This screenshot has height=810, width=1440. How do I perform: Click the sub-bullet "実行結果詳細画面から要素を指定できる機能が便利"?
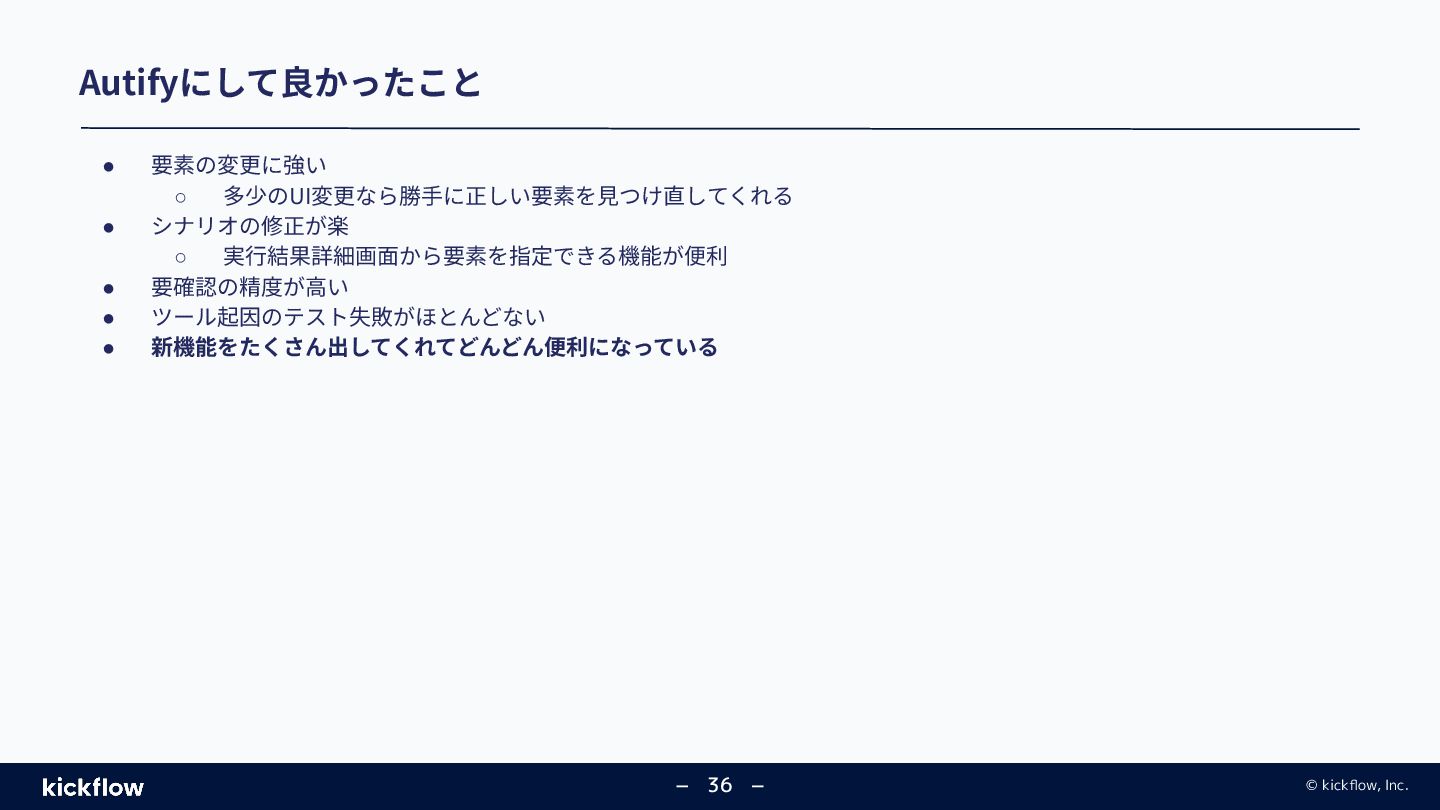point(475,256)
